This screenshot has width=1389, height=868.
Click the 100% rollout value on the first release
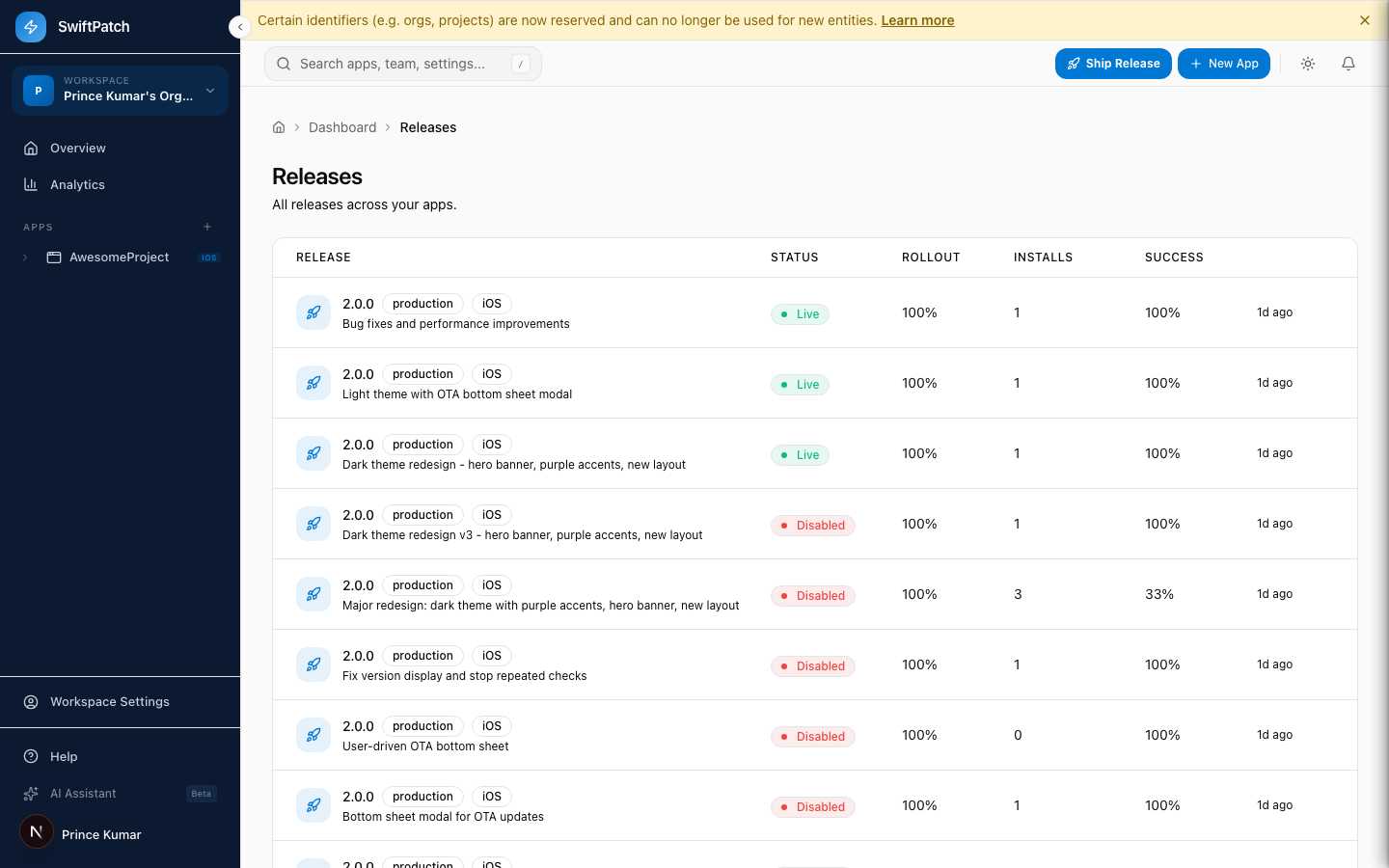(919, 312)
